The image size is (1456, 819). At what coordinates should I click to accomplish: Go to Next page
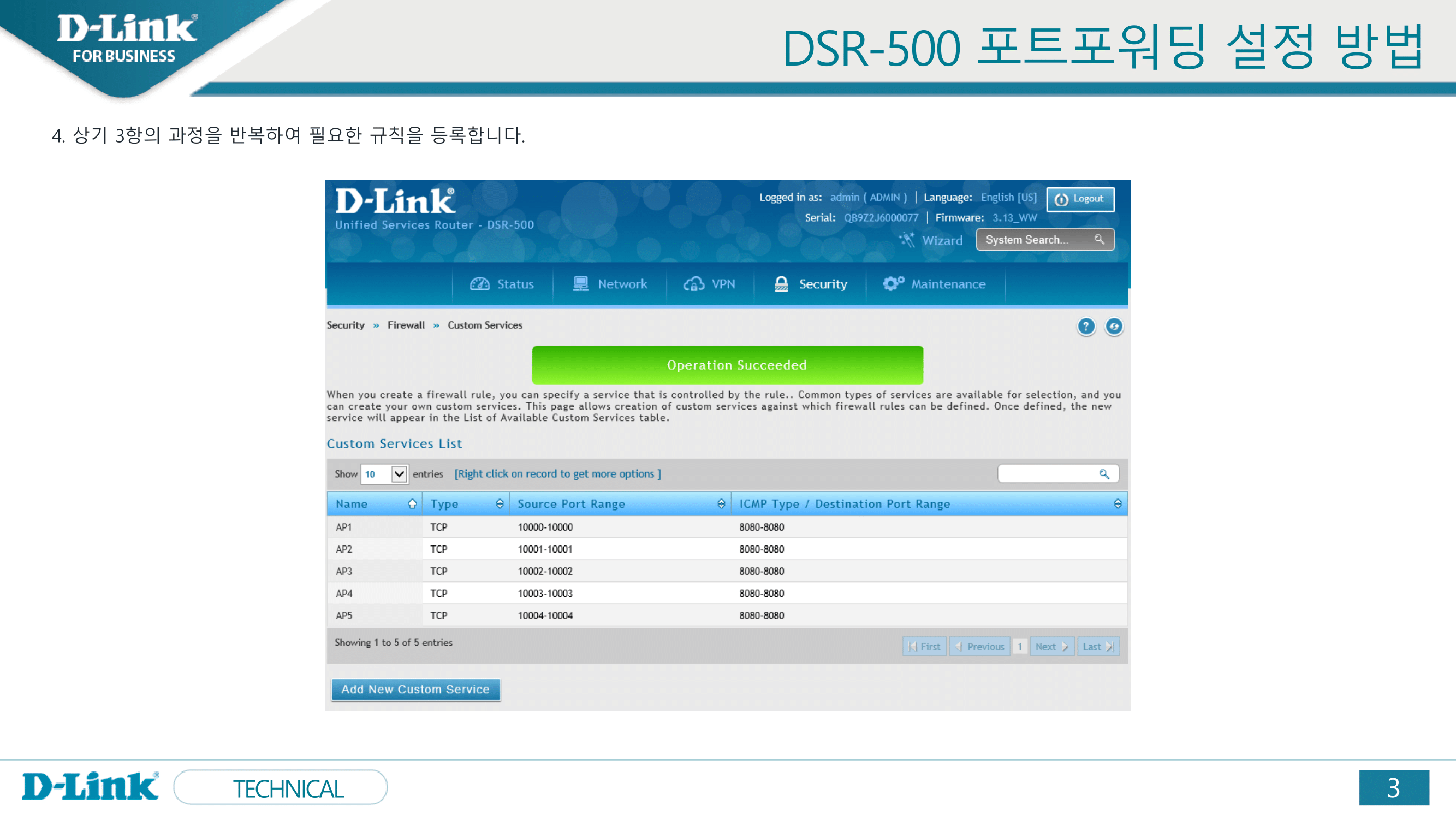pyautogui.click(x=1051, y=646)
